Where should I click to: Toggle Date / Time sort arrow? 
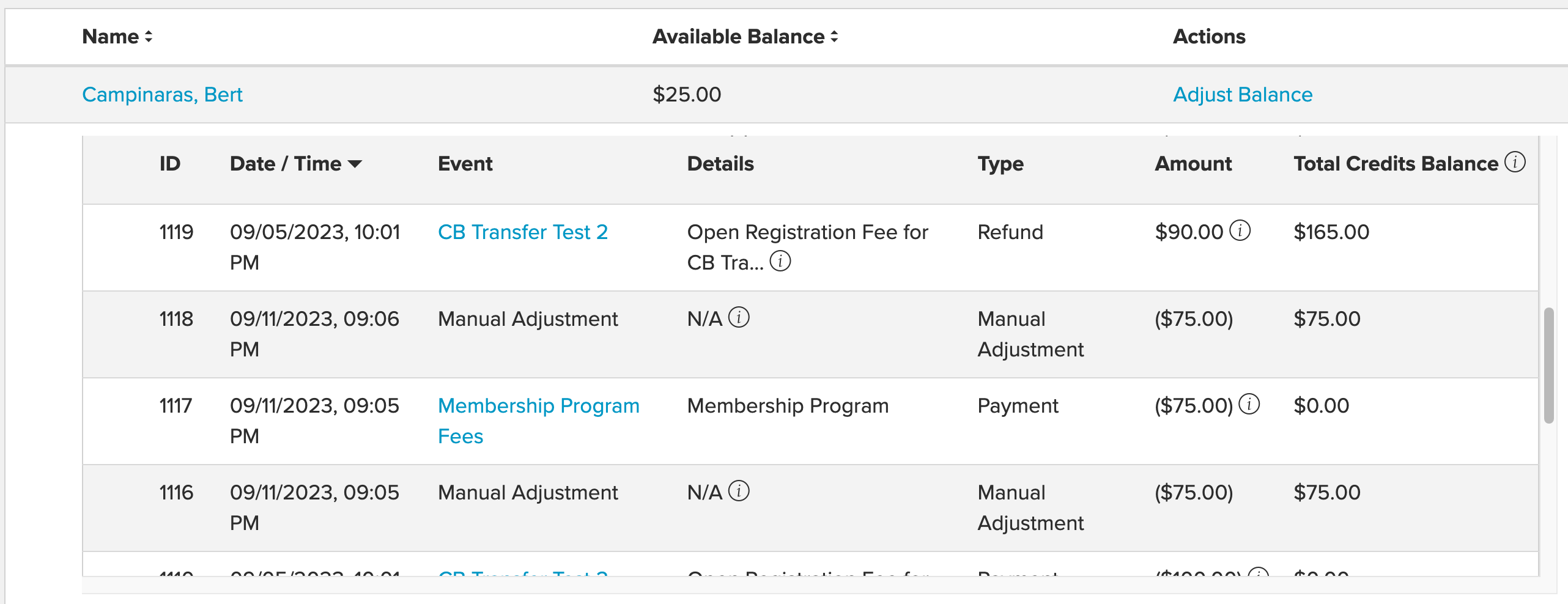(355, 164)
